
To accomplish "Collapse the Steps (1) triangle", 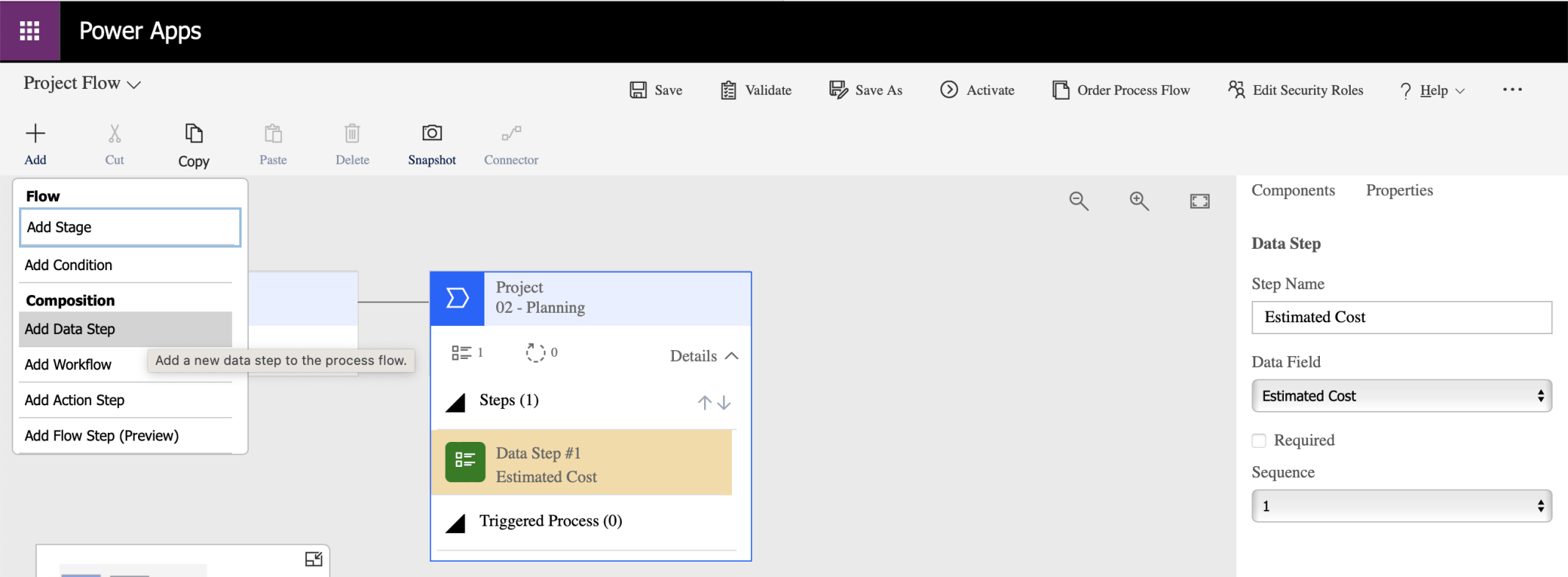I will click(x=456, y=402).
